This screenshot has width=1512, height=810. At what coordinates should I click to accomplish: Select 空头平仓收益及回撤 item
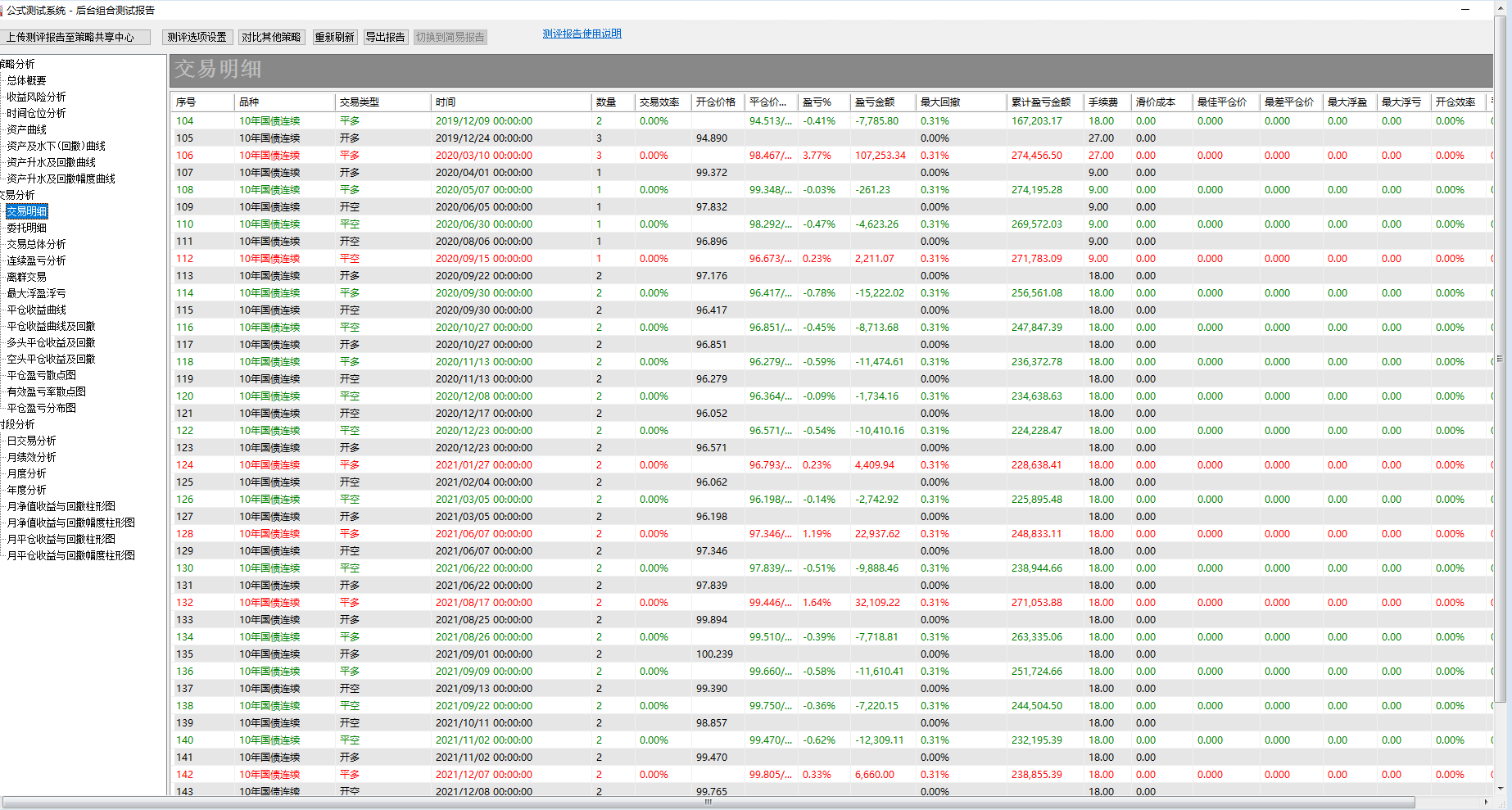(51, 359)
